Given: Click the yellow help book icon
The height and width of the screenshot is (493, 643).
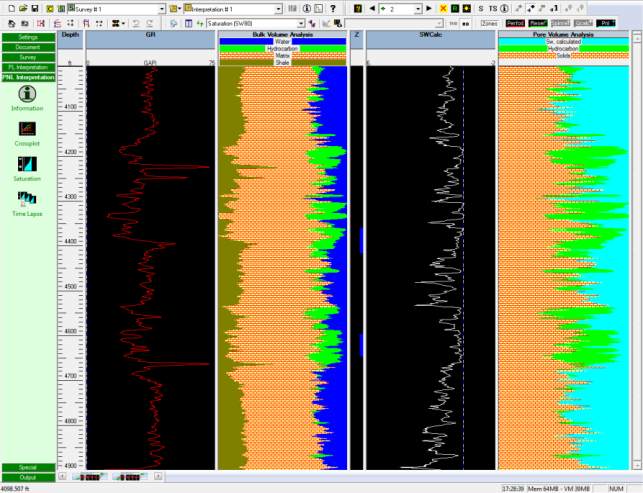Looking at the screenshot, I should click(x=358, y=9).
